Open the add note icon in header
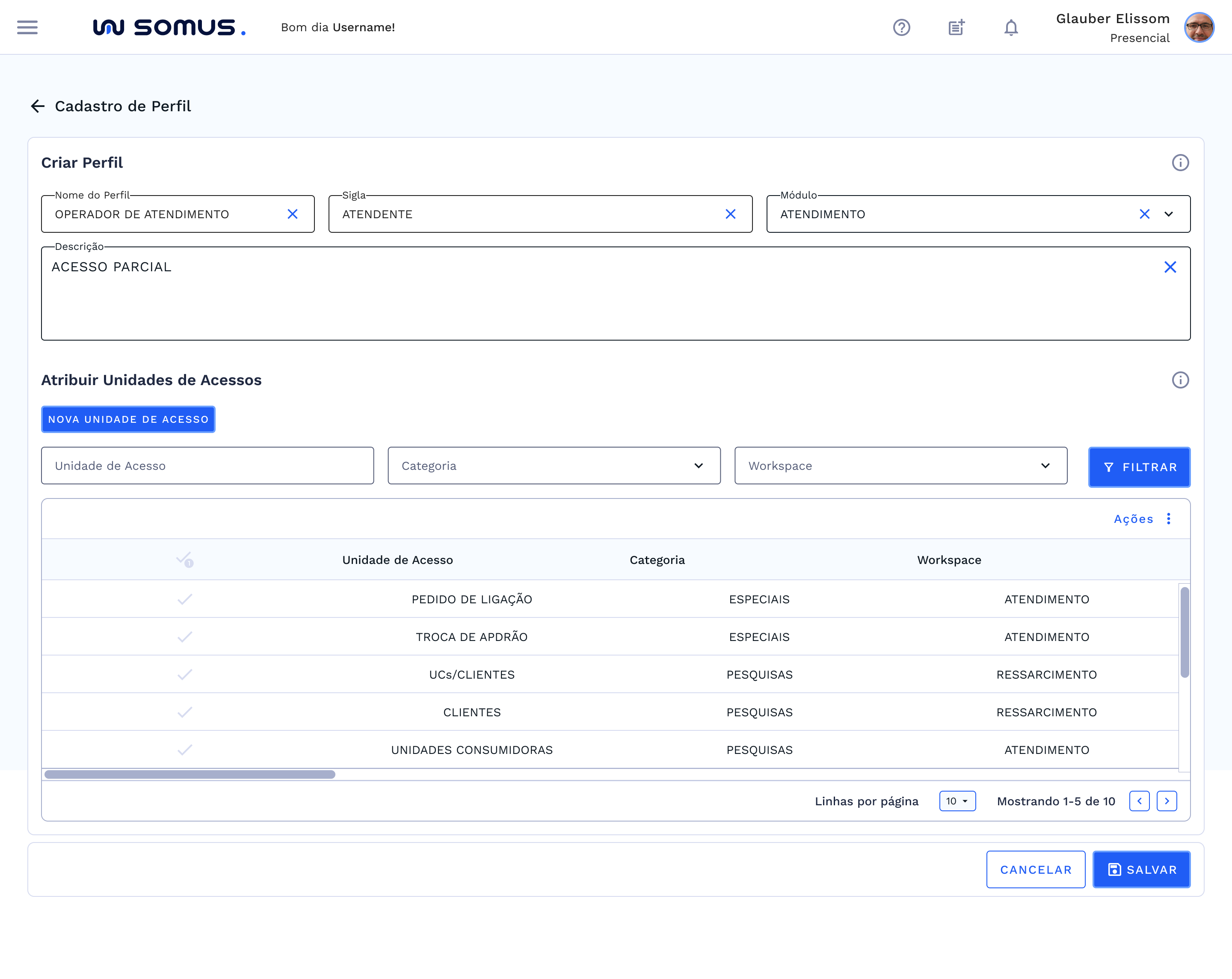This screenshot has width=1232, height=979. tap(956, 27)
